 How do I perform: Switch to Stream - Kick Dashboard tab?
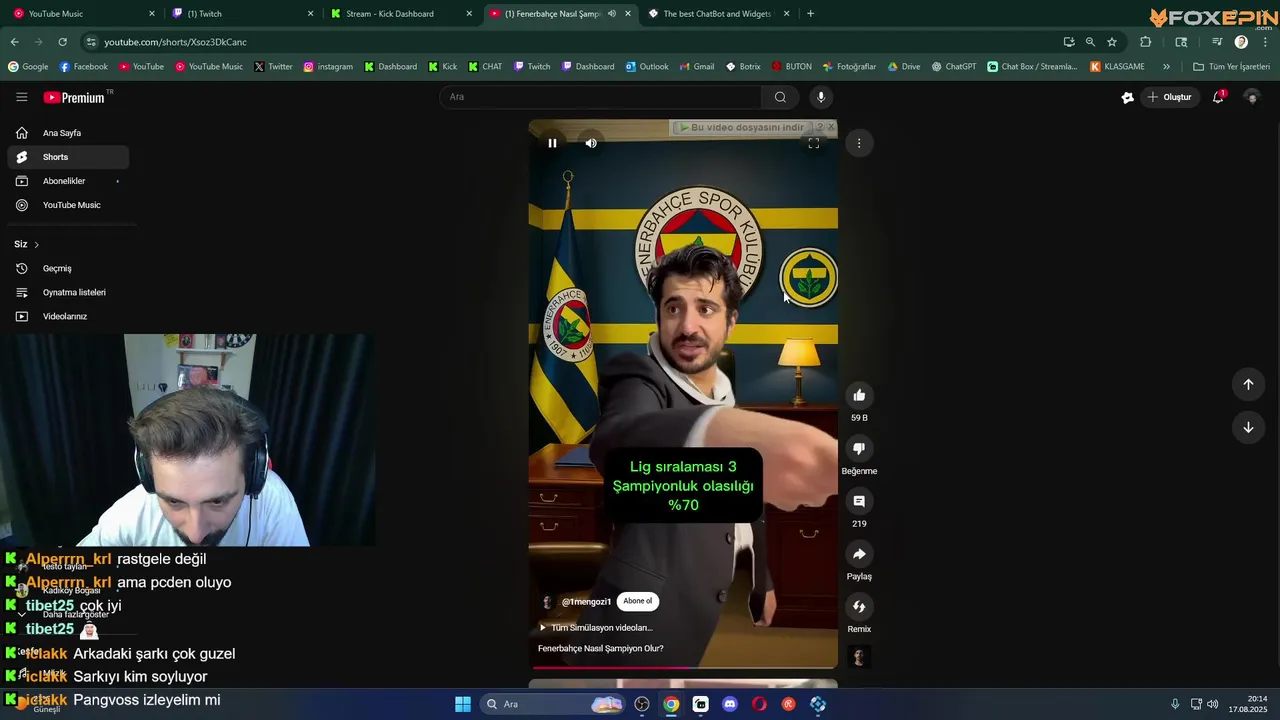pos(400,14)
